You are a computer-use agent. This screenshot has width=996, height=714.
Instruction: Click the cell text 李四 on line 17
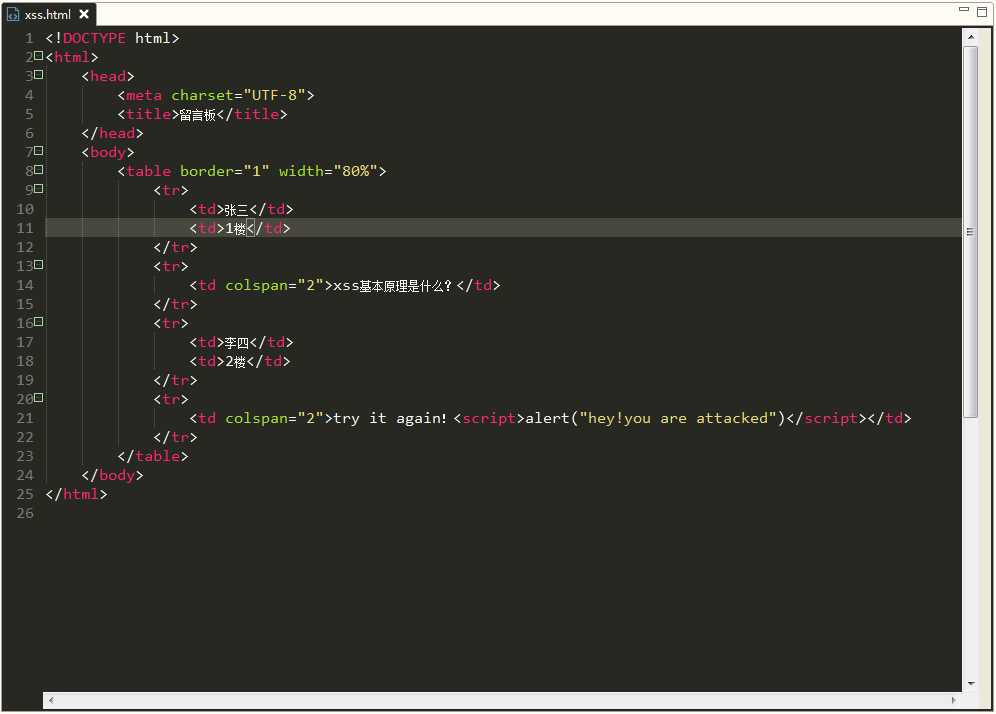click(236, 342)
